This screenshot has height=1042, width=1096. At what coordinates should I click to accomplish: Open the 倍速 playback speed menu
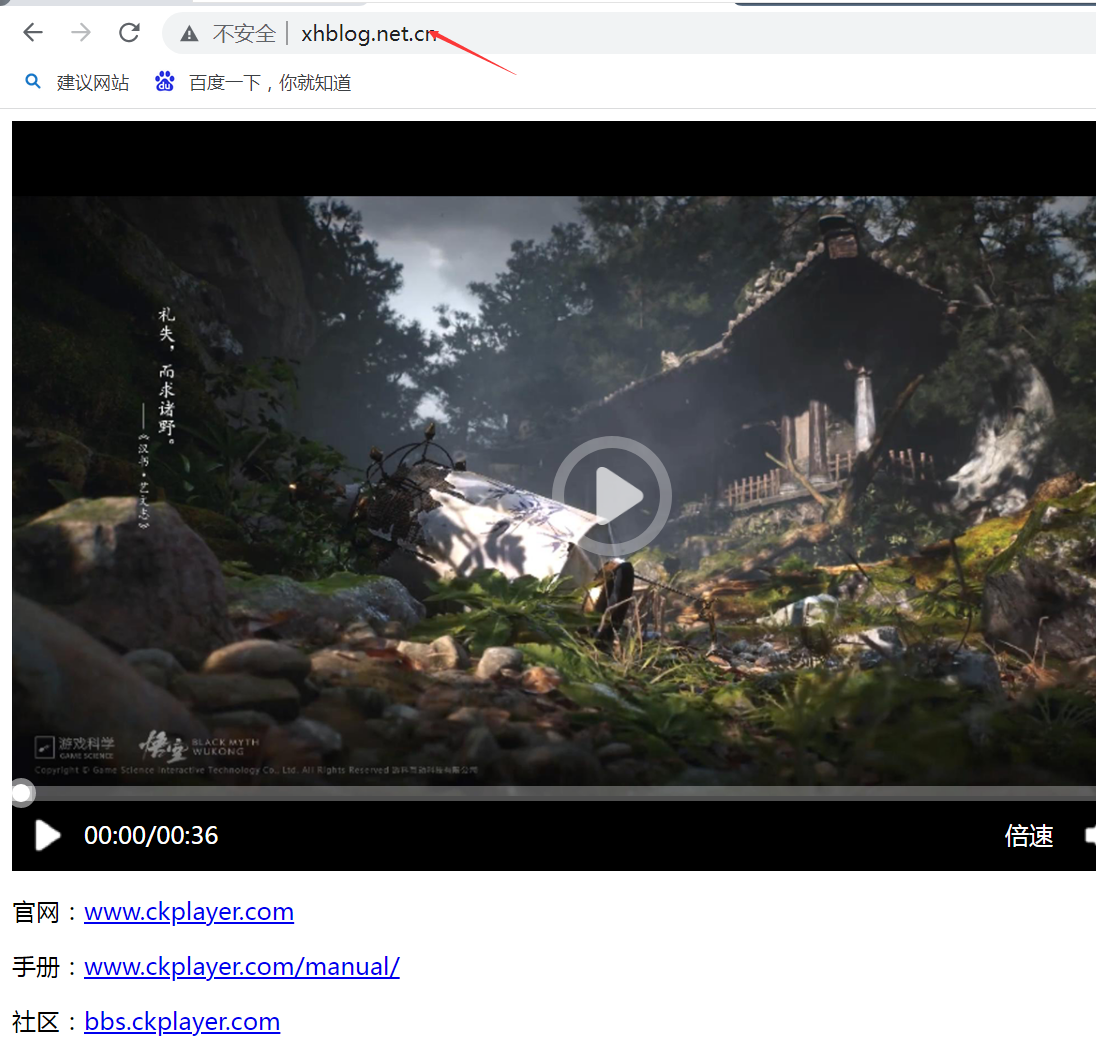(1029, 836)
